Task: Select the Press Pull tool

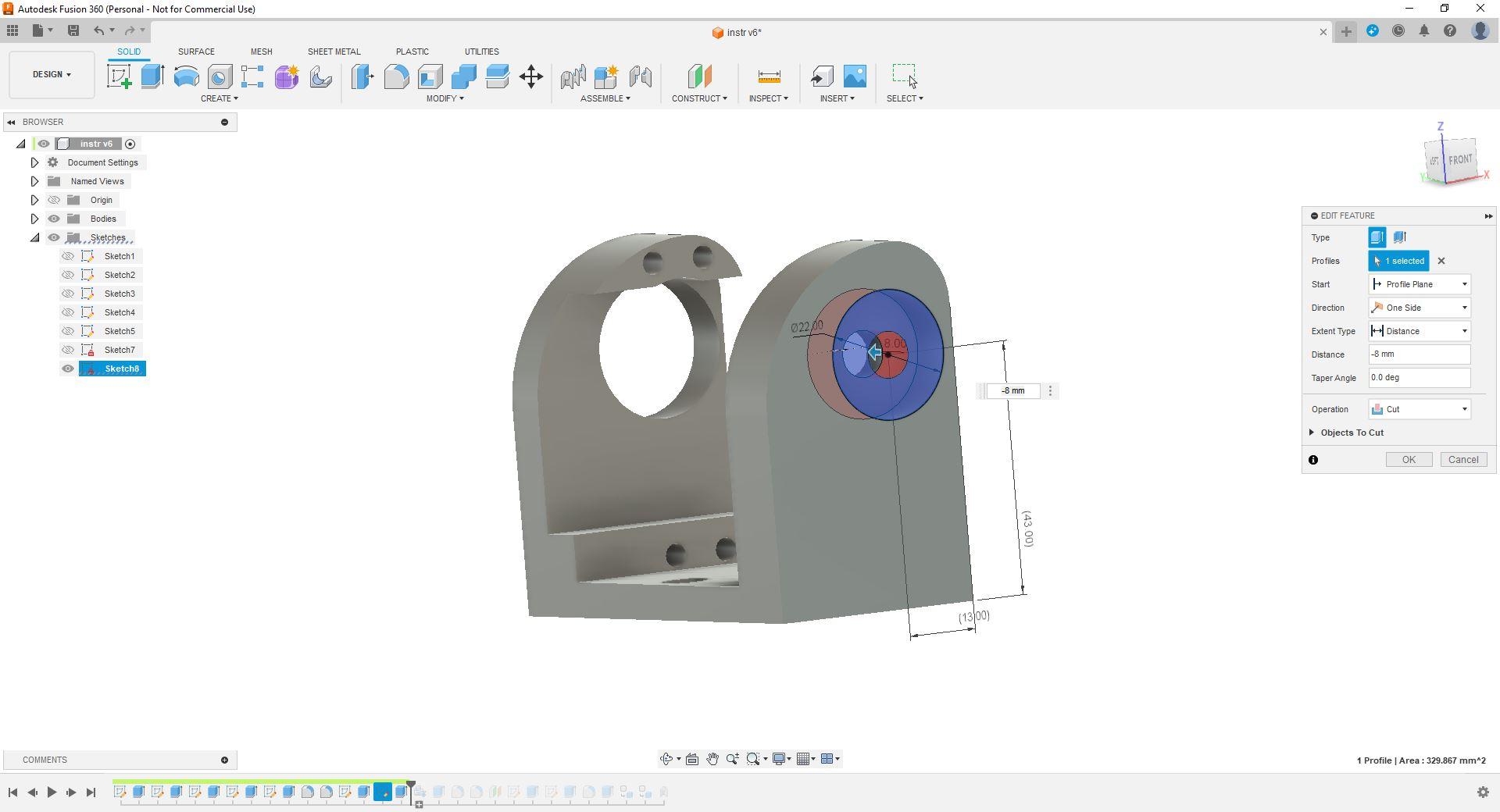Action: (362, 77)
